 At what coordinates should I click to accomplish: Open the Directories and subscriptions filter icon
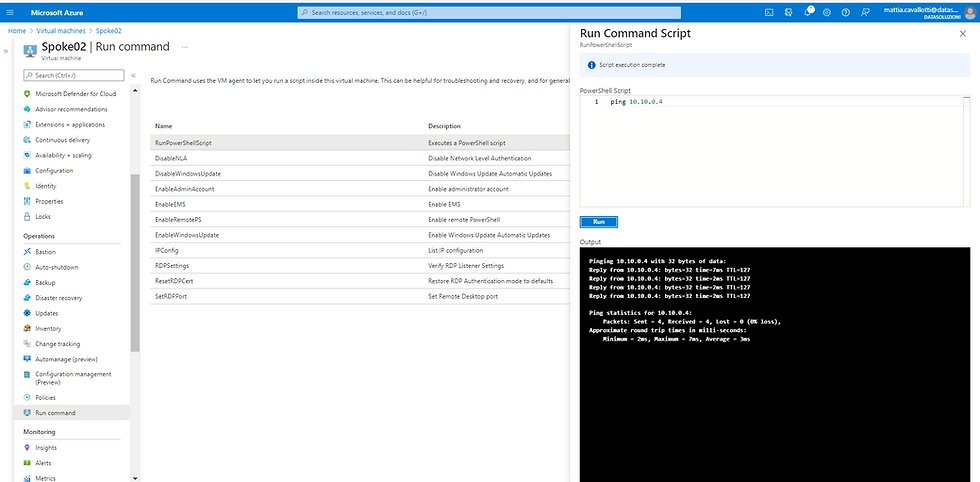click(x=789, y=13)
